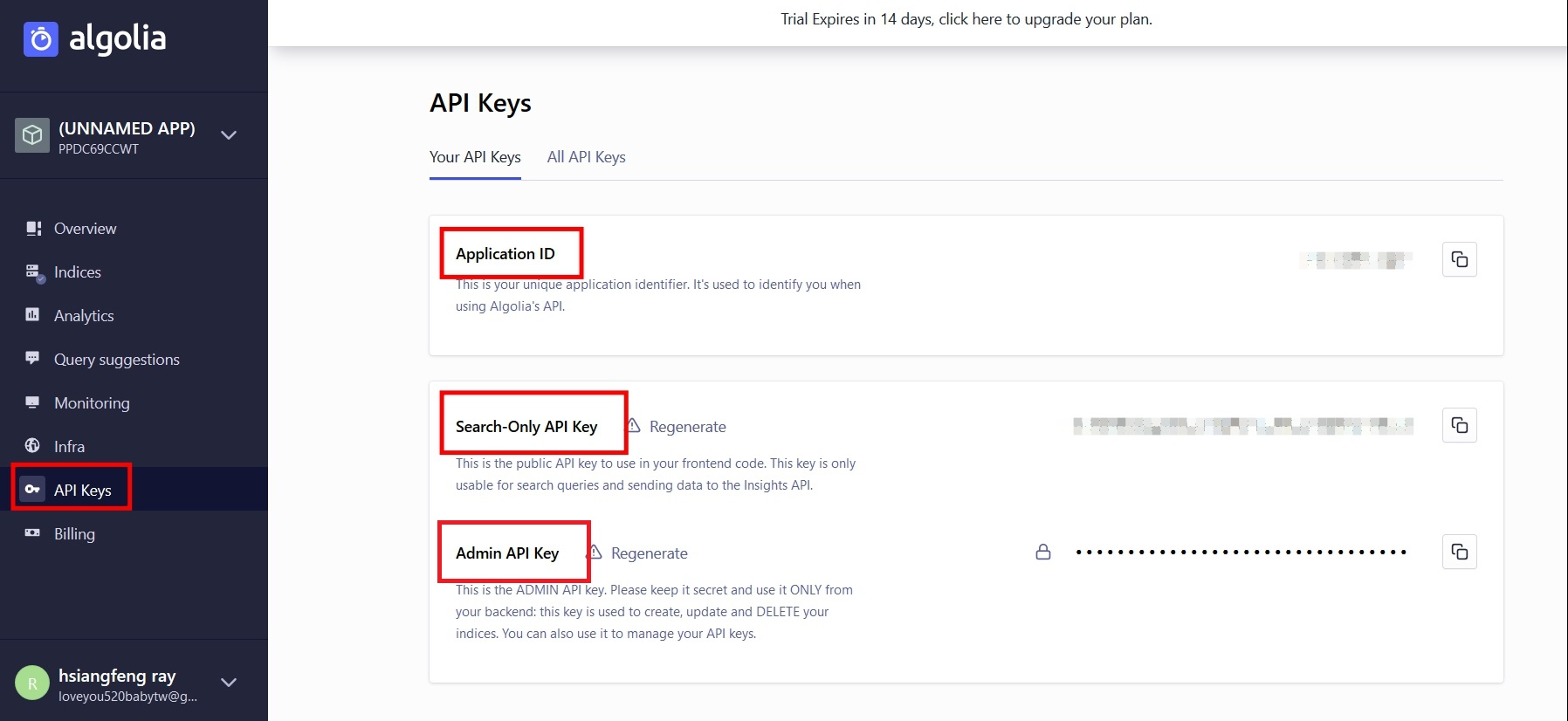
Task: Switch to All API Keys tab
Action: 587,157
